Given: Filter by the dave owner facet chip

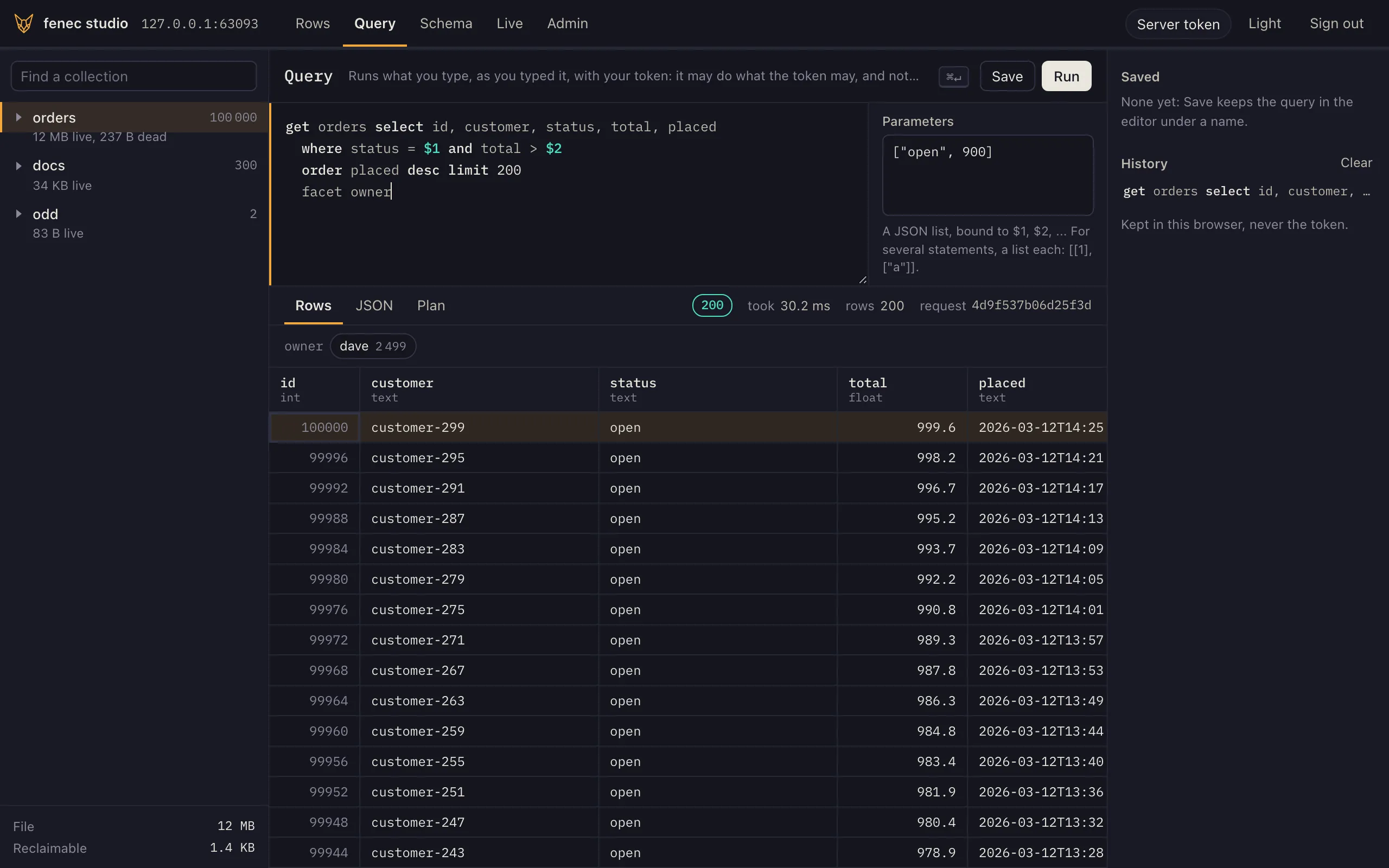Looking at the screenshot, I should 373,346.
